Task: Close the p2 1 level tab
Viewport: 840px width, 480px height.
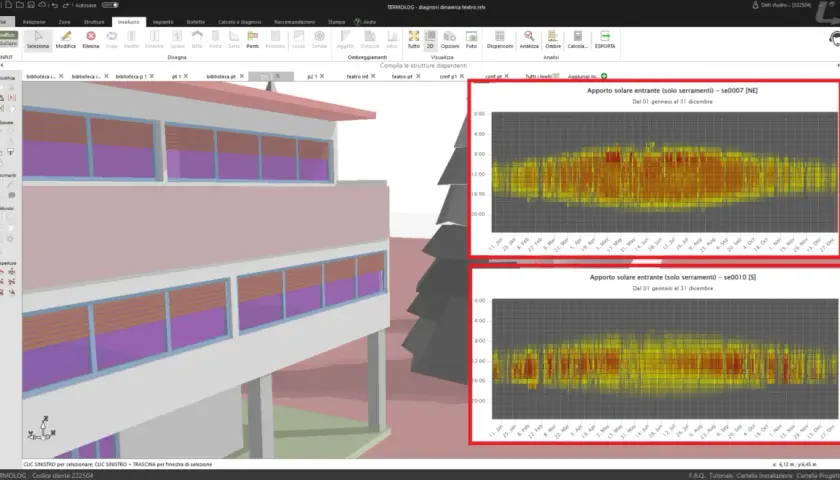Action: pyautogui.click(x=322, y=76)
